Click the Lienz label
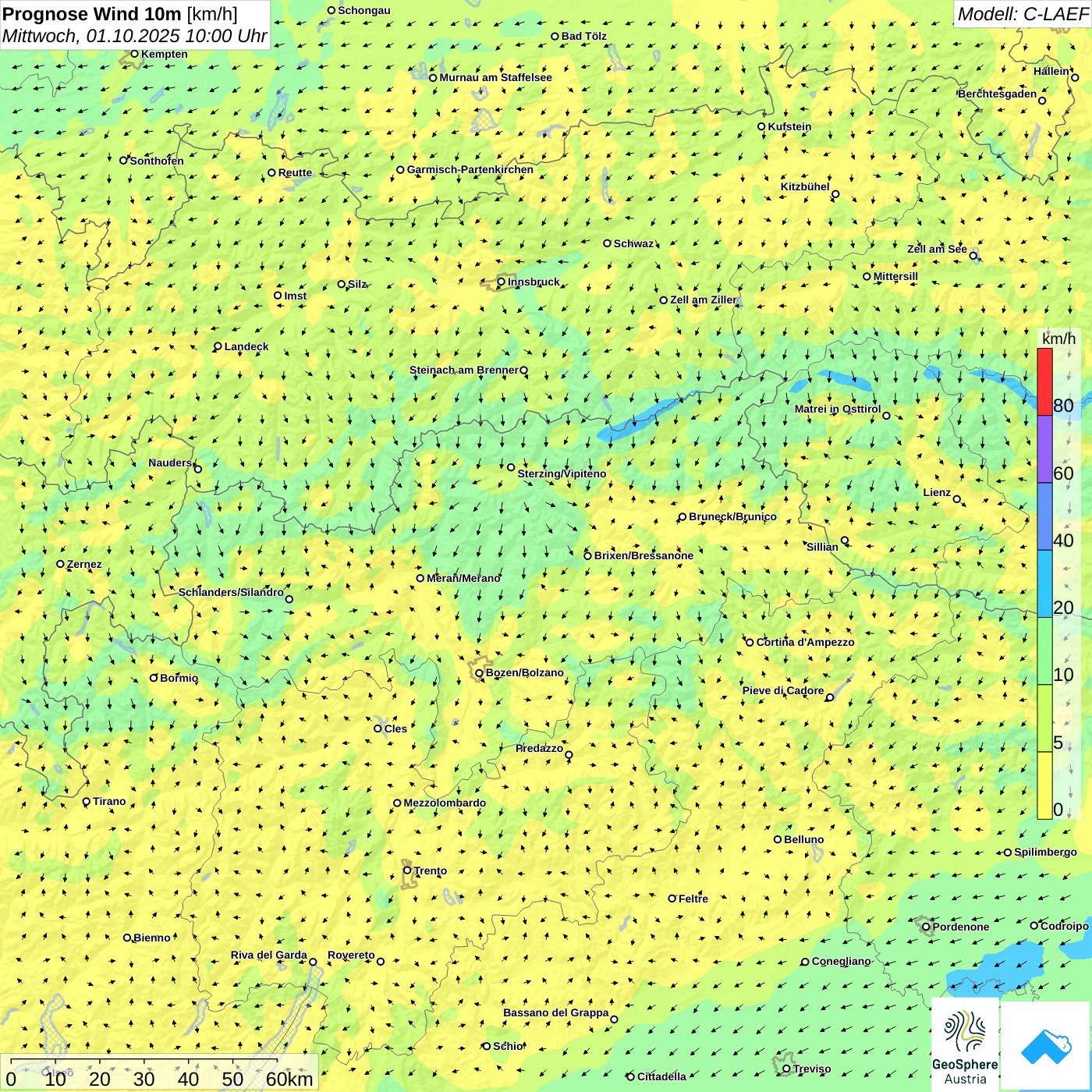The height and width of the screenshot is (1092, 1092). point(937,492)
